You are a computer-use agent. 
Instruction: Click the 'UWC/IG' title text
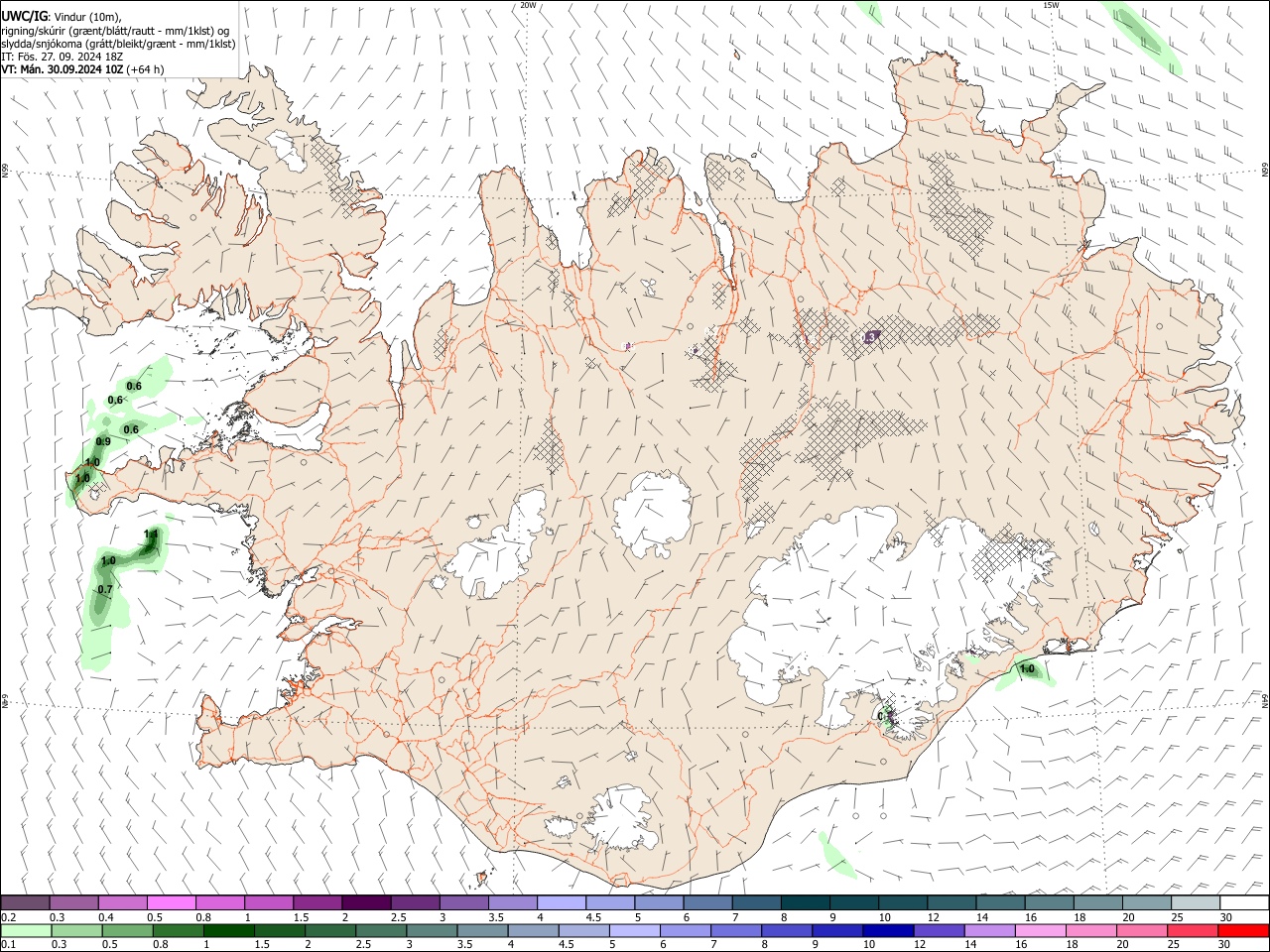[x=24, y=17]
